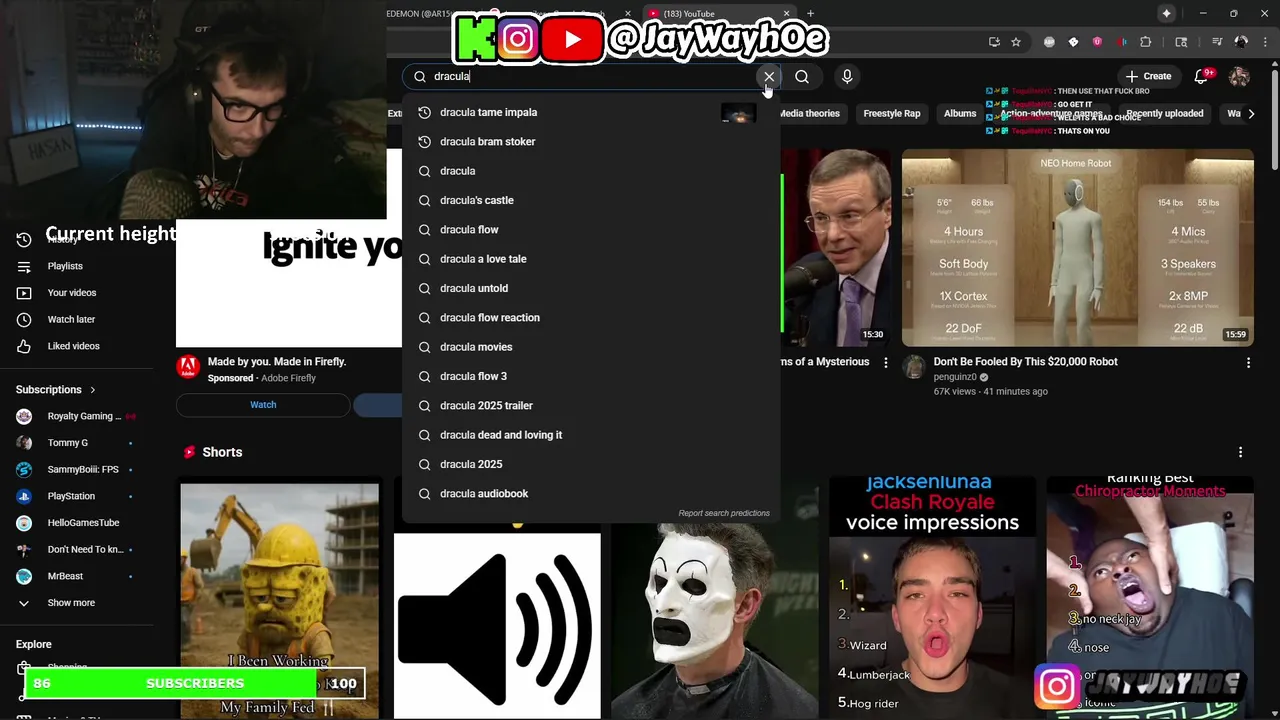The height and width of the screenshot is (720, 1280).
Task: Open Liked videos in the sidebar
Action: (x=74, y=346)
